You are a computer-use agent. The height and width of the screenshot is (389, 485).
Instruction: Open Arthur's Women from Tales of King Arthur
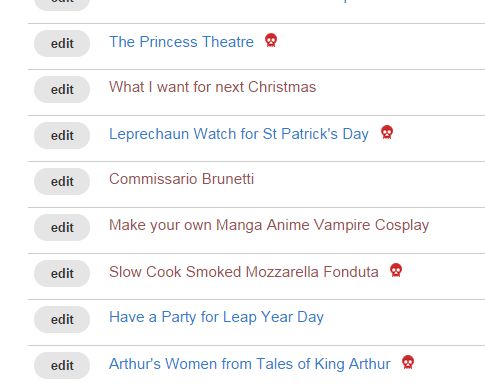250,364
